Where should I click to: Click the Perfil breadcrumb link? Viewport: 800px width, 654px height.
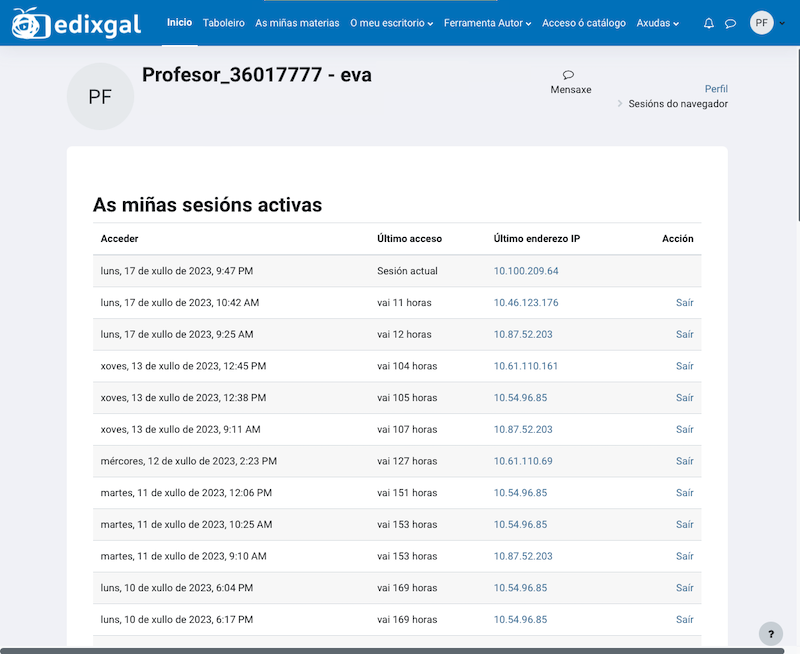coord(716,89)
